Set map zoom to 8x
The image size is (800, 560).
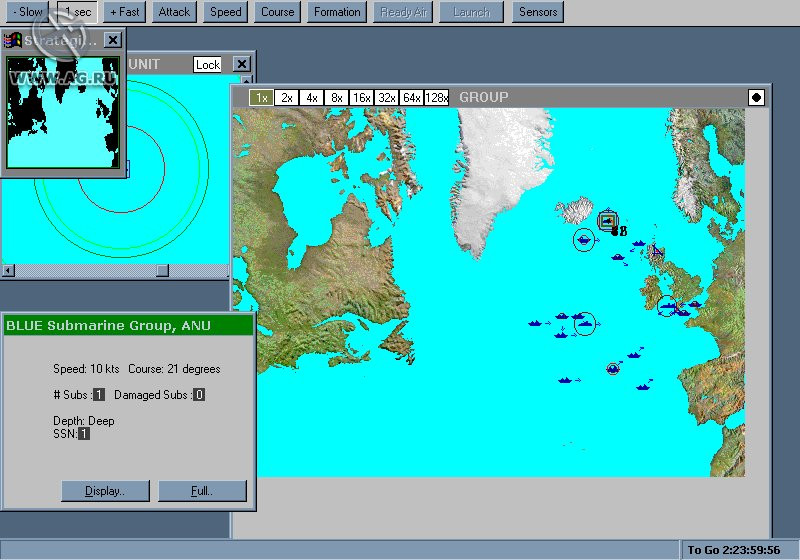pyautogui.click(x=337, y=97)
